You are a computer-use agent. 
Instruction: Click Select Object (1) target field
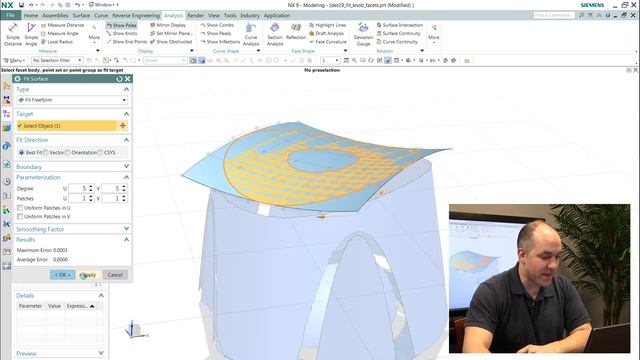coord(66,126)
